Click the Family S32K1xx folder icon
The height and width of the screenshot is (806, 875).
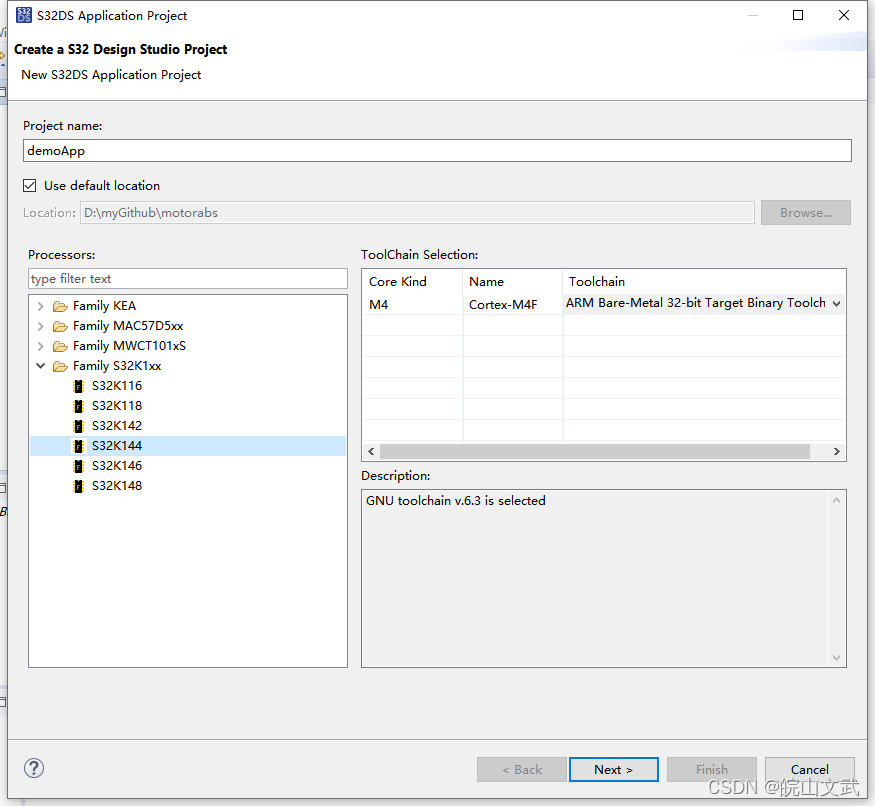tap(60, 366)
